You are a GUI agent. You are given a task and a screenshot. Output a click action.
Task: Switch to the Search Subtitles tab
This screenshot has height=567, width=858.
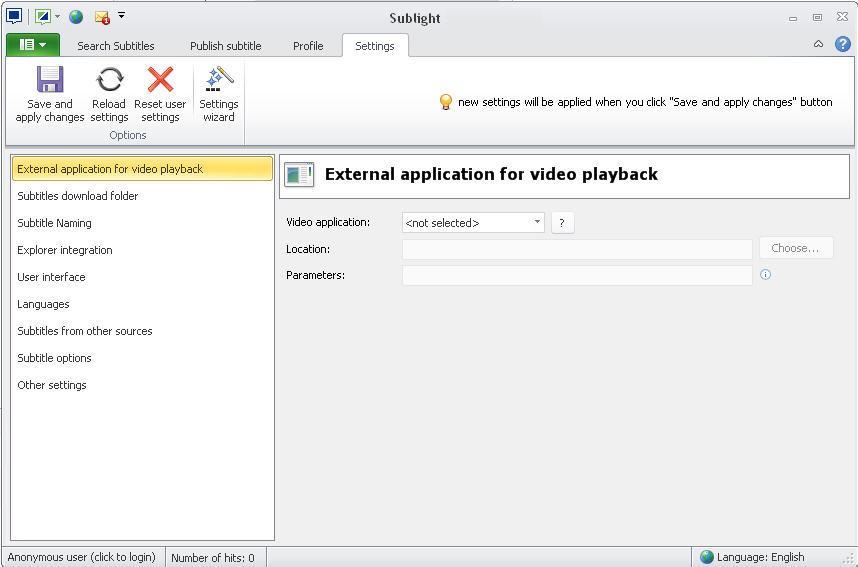click(x=116, y=46)
